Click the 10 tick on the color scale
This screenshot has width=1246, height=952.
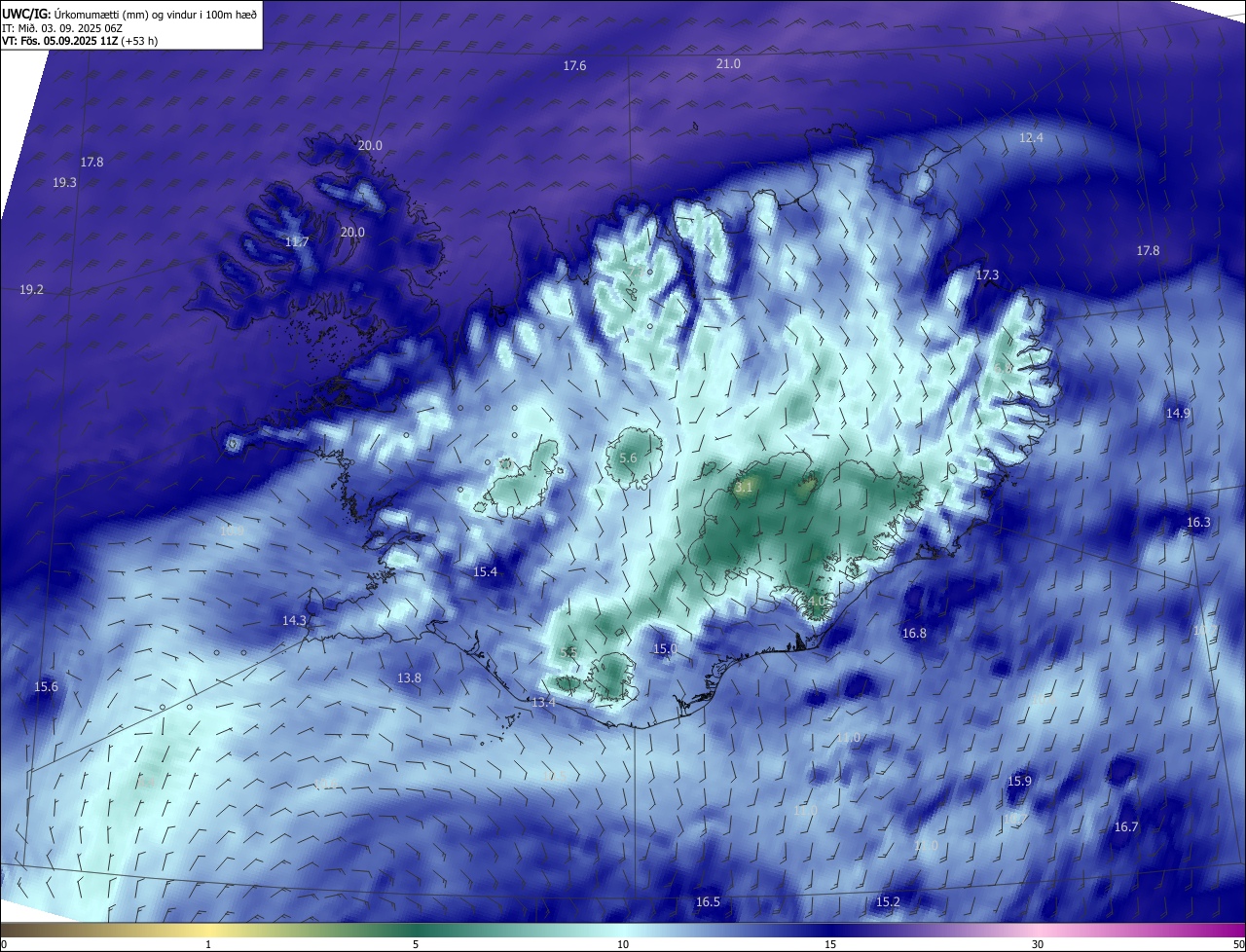[x=623, y=945]
